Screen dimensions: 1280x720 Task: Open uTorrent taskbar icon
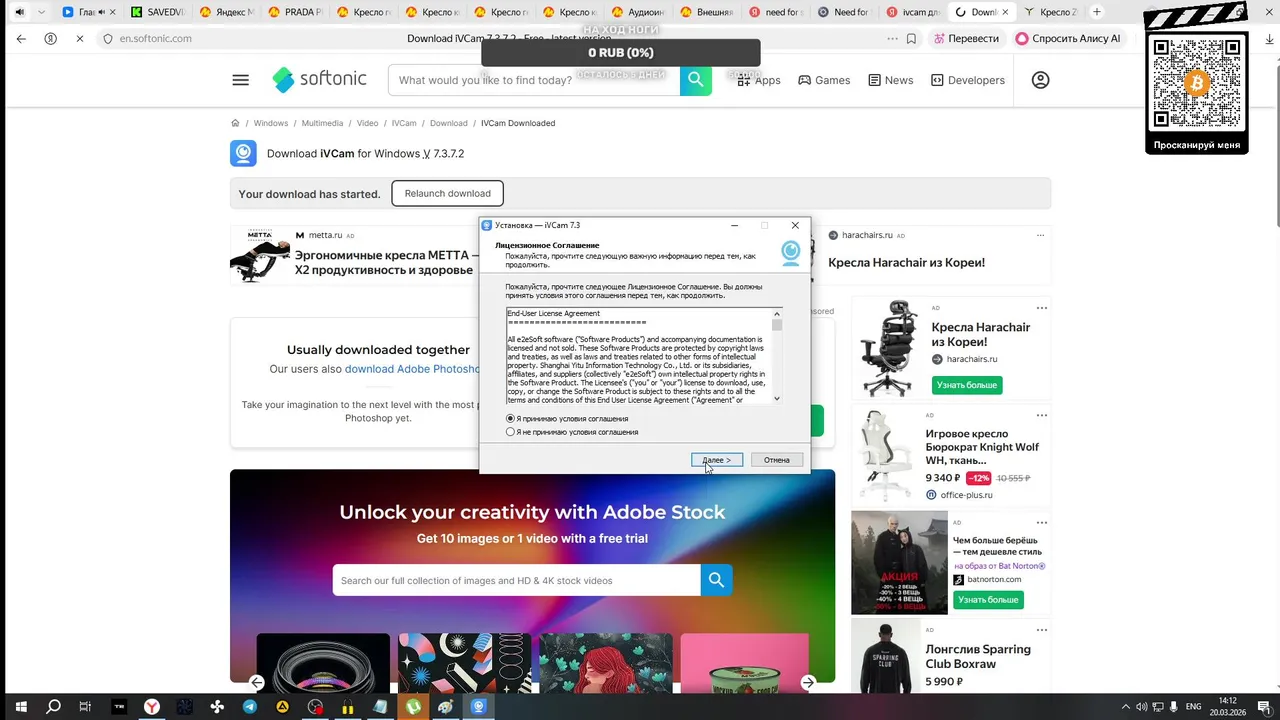(413, 706)
